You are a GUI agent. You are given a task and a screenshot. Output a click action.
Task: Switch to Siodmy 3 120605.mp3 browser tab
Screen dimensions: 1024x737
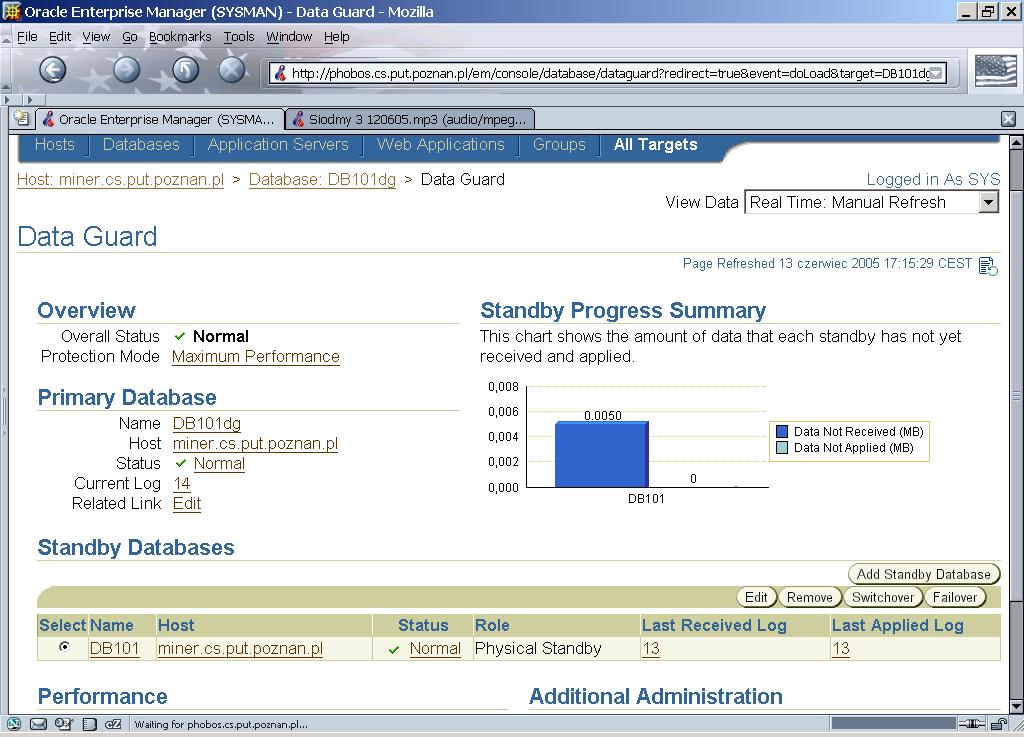click(x=410, y=119)
